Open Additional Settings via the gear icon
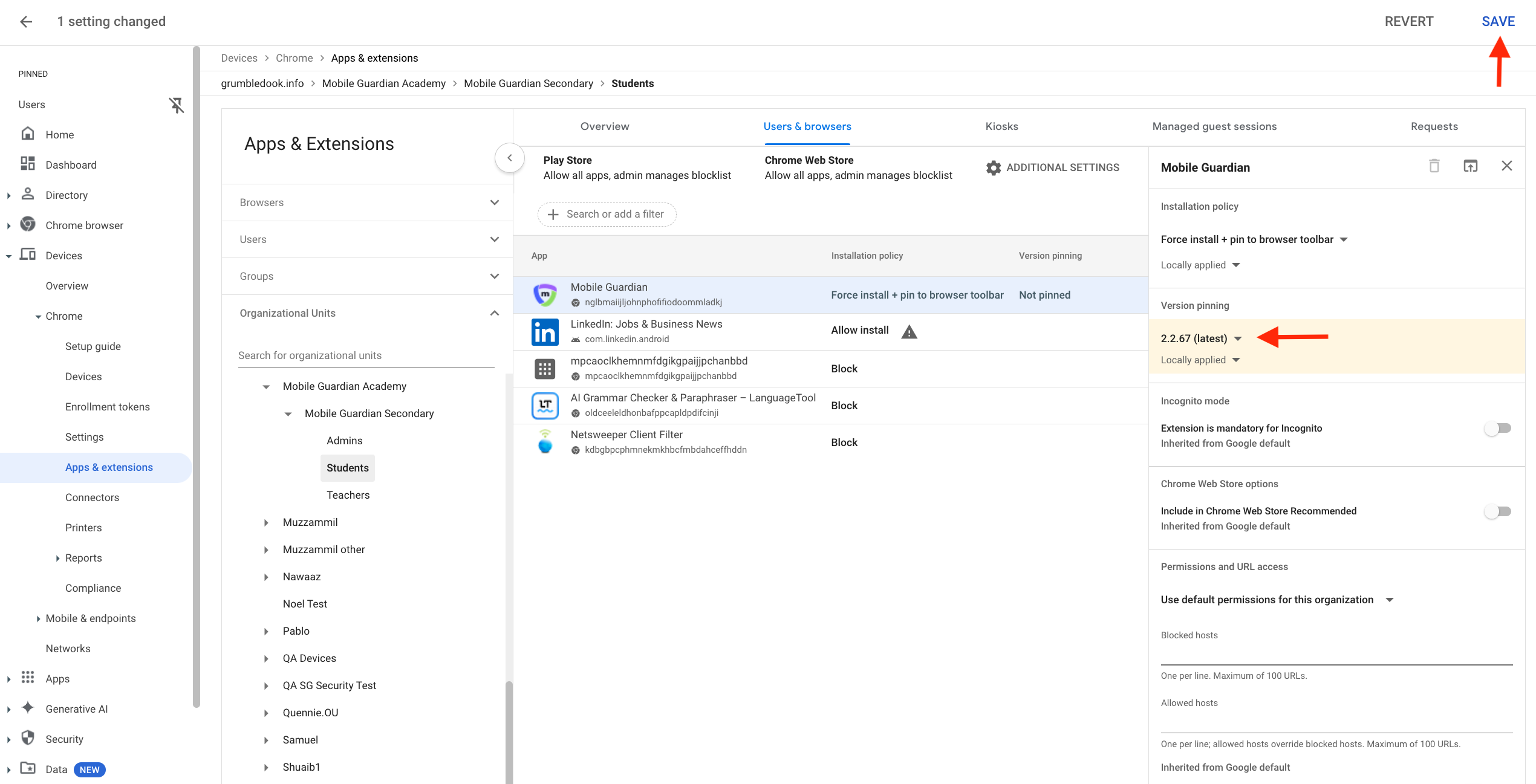Screen dimensions: 1536x784 (x=992, y=167)
